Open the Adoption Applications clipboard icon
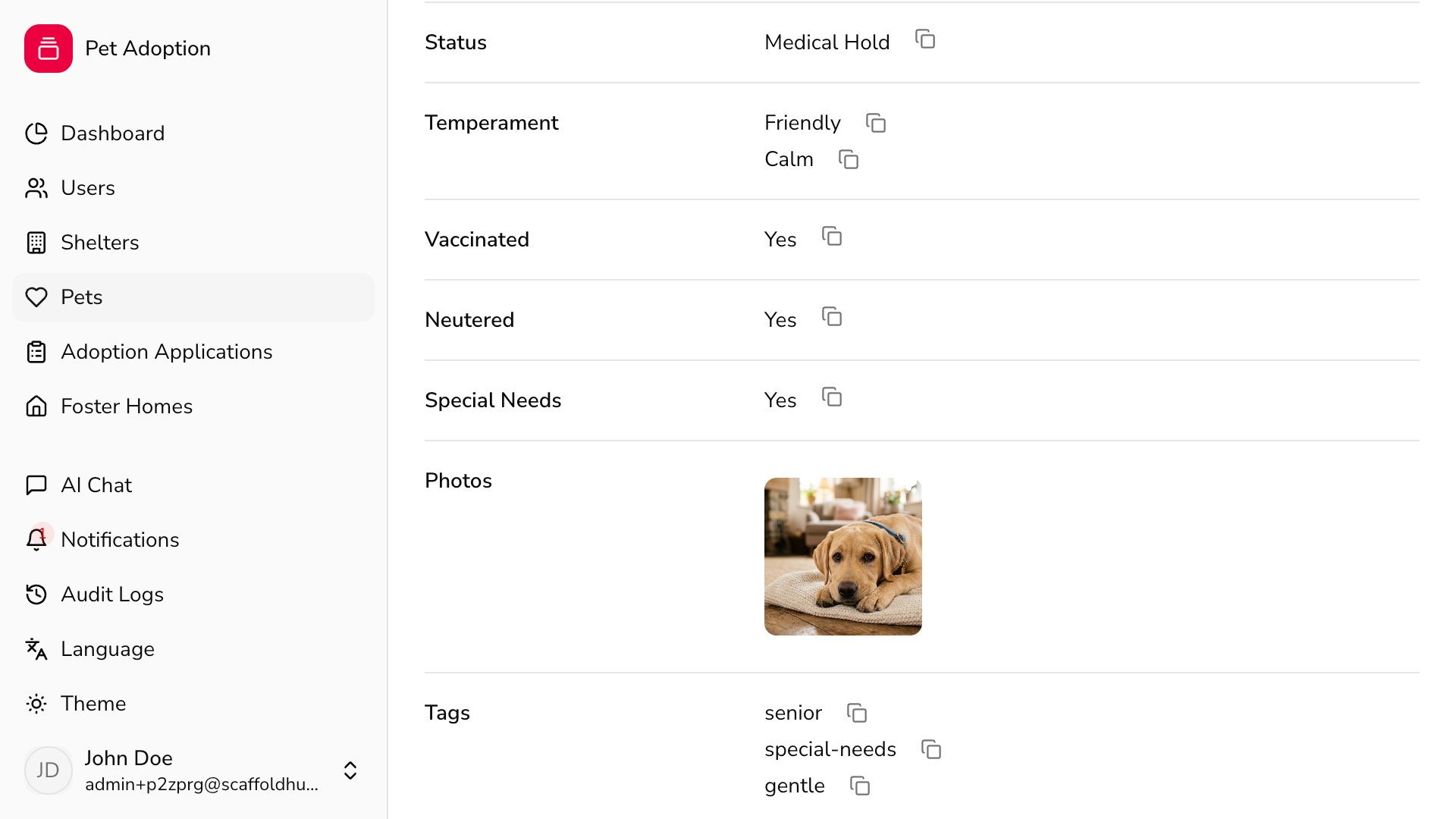 pyautogui.click(x=36, y=352)
